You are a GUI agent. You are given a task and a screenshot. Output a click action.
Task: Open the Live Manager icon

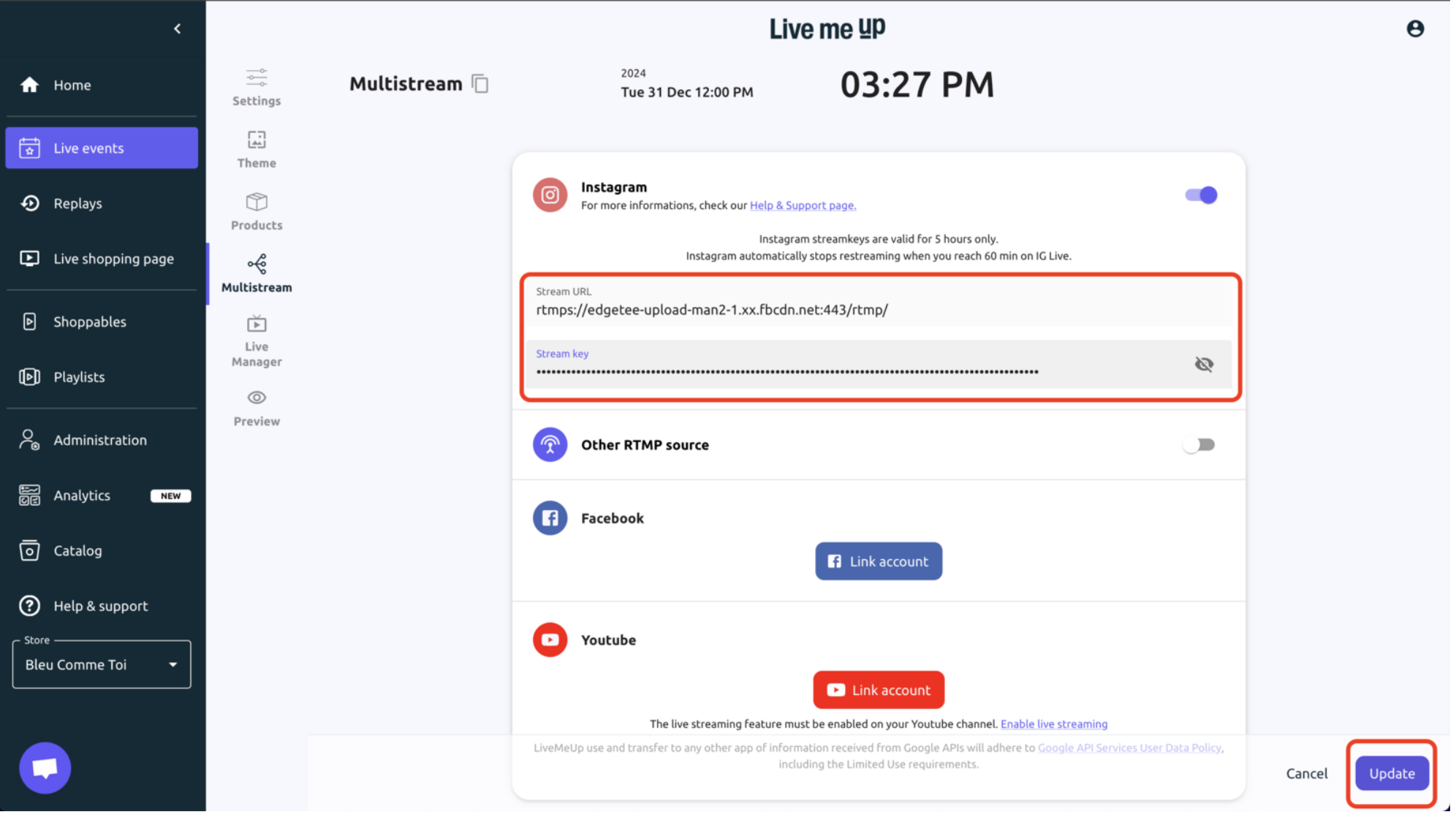[x=257, y=324]
